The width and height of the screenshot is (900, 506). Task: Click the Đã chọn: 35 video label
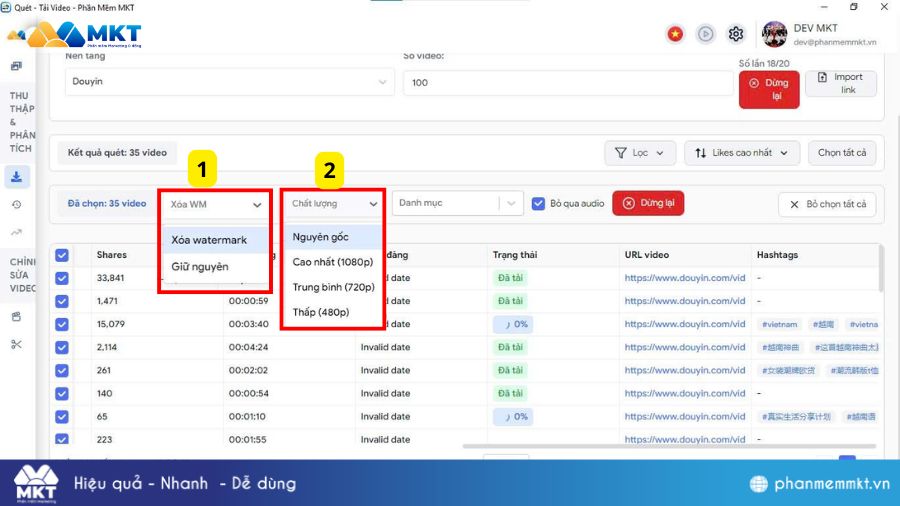click(107, 204)
